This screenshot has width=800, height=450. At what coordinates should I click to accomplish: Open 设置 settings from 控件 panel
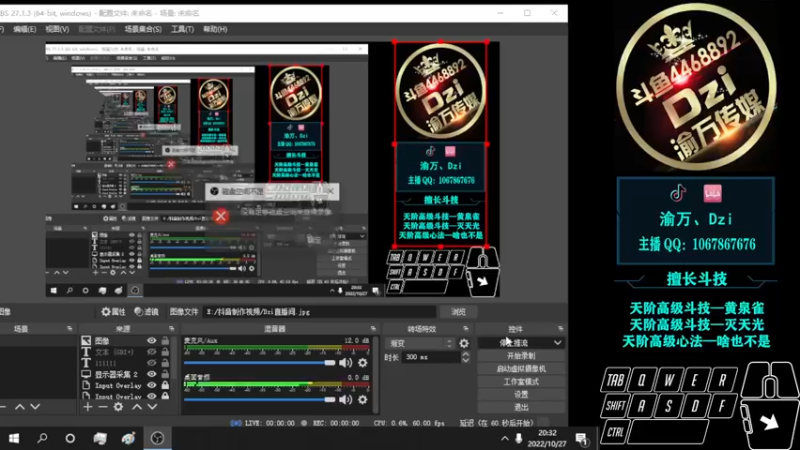click(521, 394)
